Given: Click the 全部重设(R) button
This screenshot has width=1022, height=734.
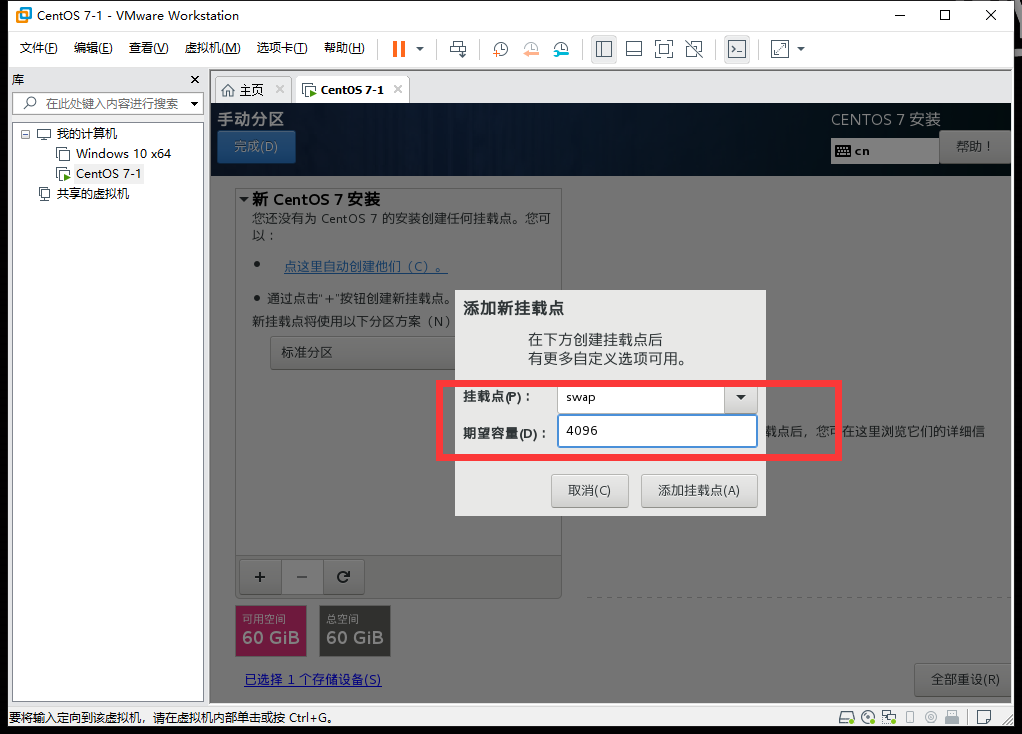Looking at the screenshot, I should (965, 680).
